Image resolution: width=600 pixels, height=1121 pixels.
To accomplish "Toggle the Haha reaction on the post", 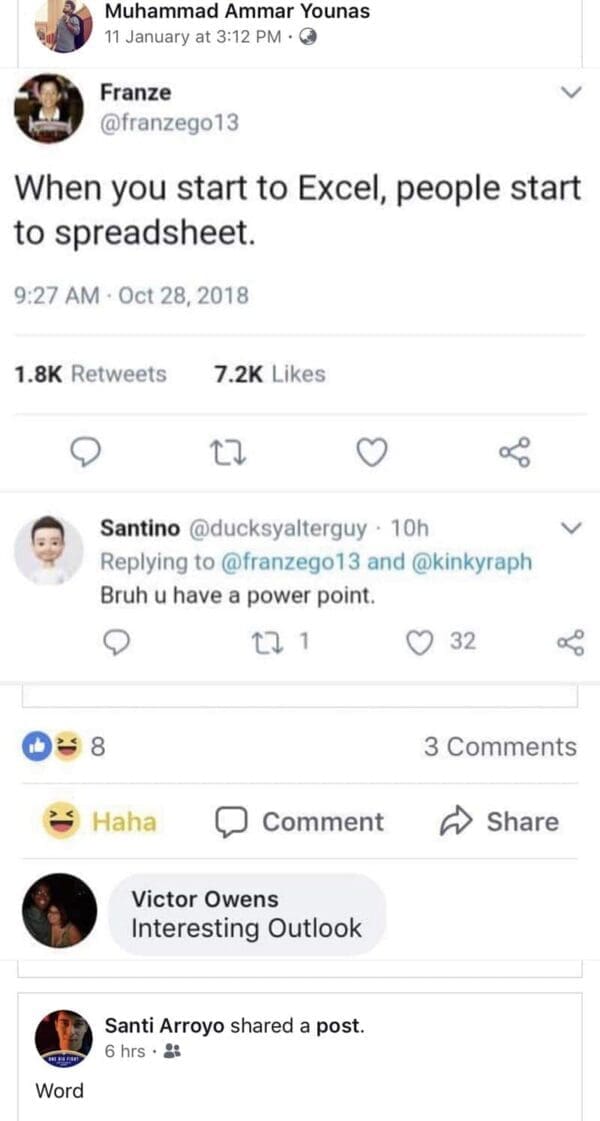I will tap(99, 822).
